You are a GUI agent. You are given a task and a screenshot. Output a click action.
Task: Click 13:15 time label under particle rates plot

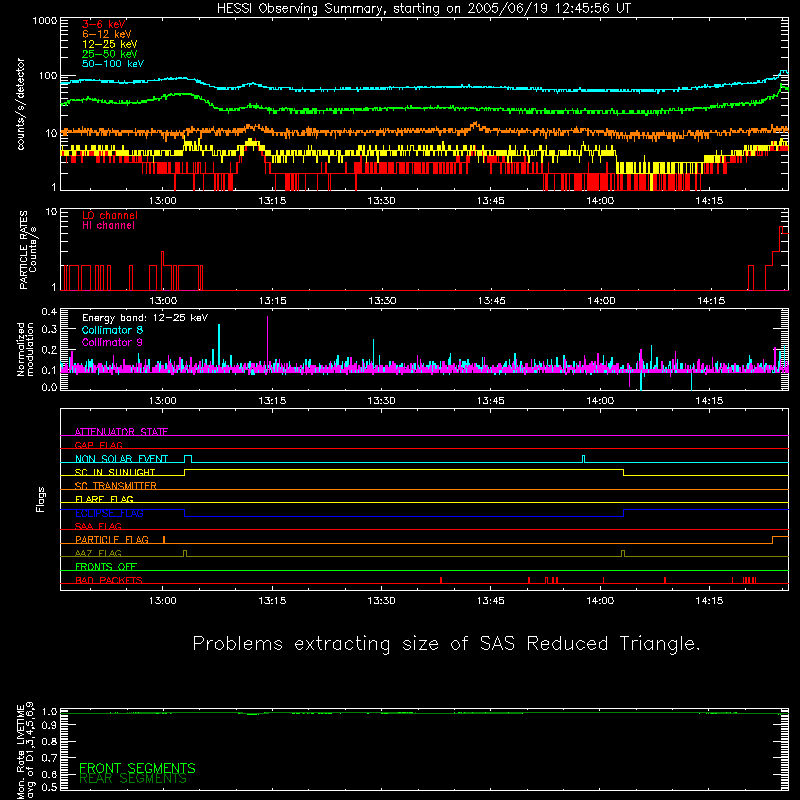pyautogui.click(x=272, y=301)
